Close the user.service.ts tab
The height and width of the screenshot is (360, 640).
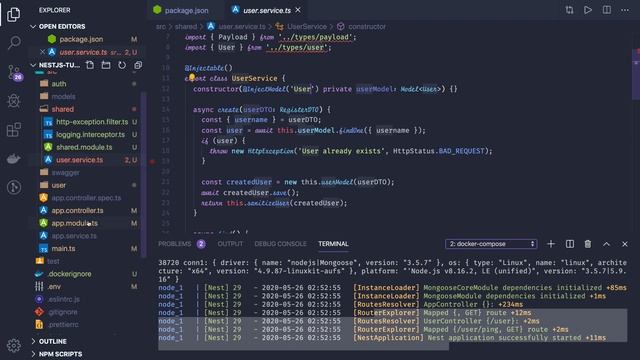298,10
